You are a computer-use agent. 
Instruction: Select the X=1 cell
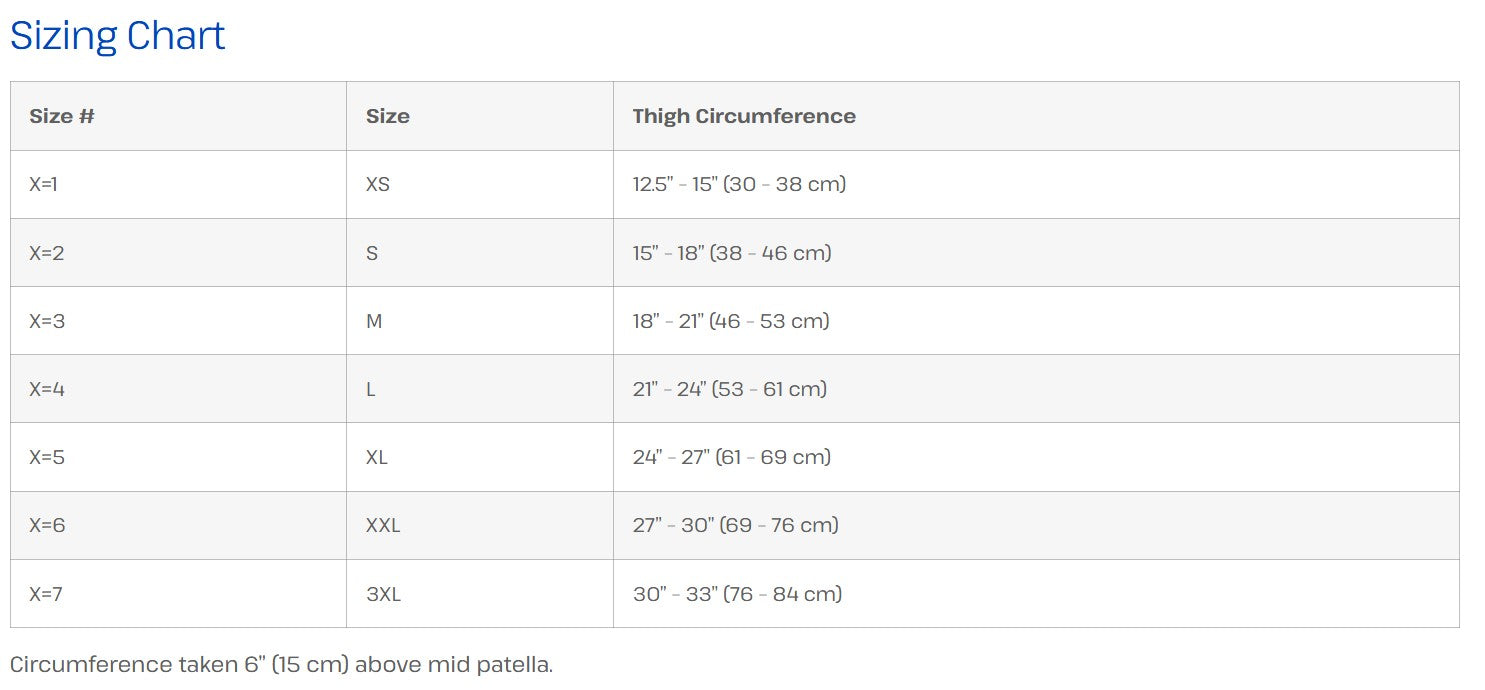tap(44, 184)
